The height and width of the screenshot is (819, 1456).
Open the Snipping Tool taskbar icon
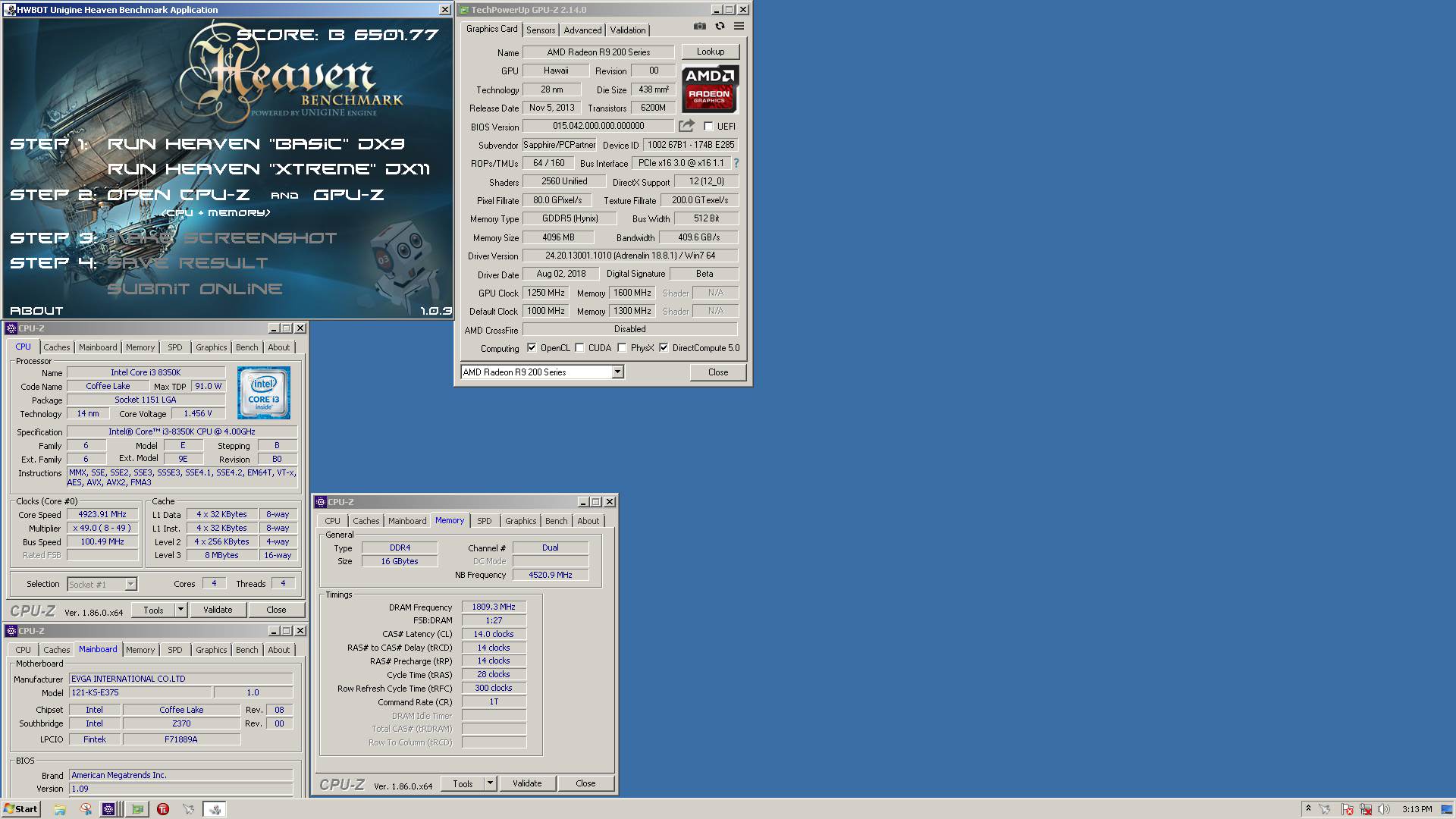86,809
